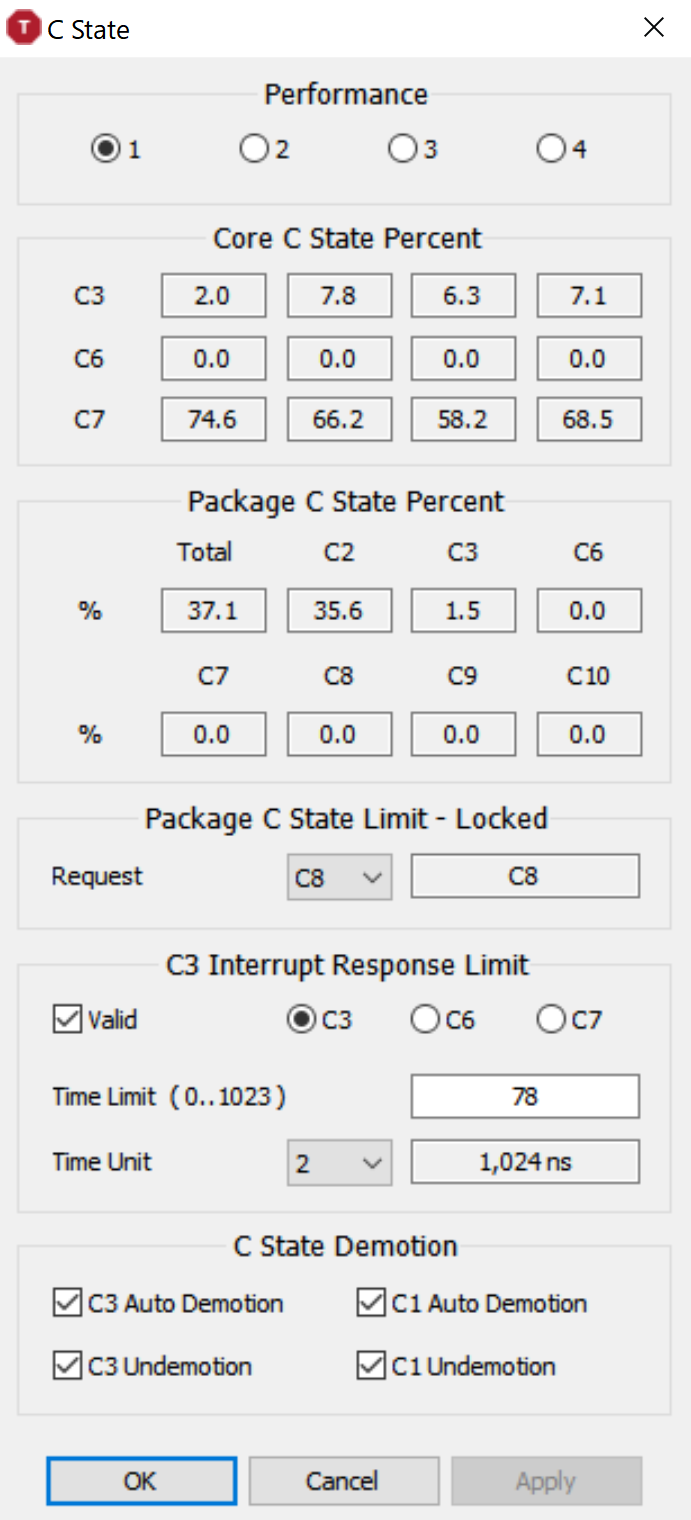This screenshot has width=691, height=1520.
Task: Disable C3 Auto Demotion
Action: click(x=68, y=1304)
